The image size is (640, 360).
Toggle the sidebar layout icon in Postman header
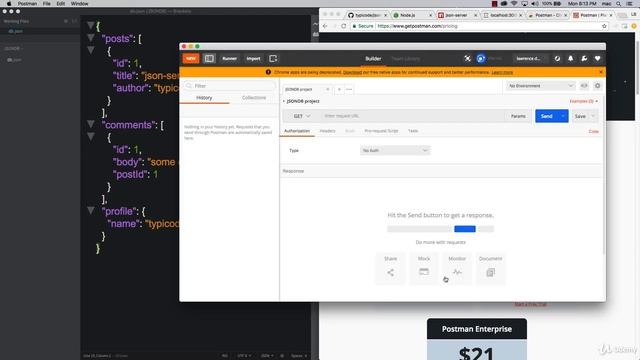209,58
